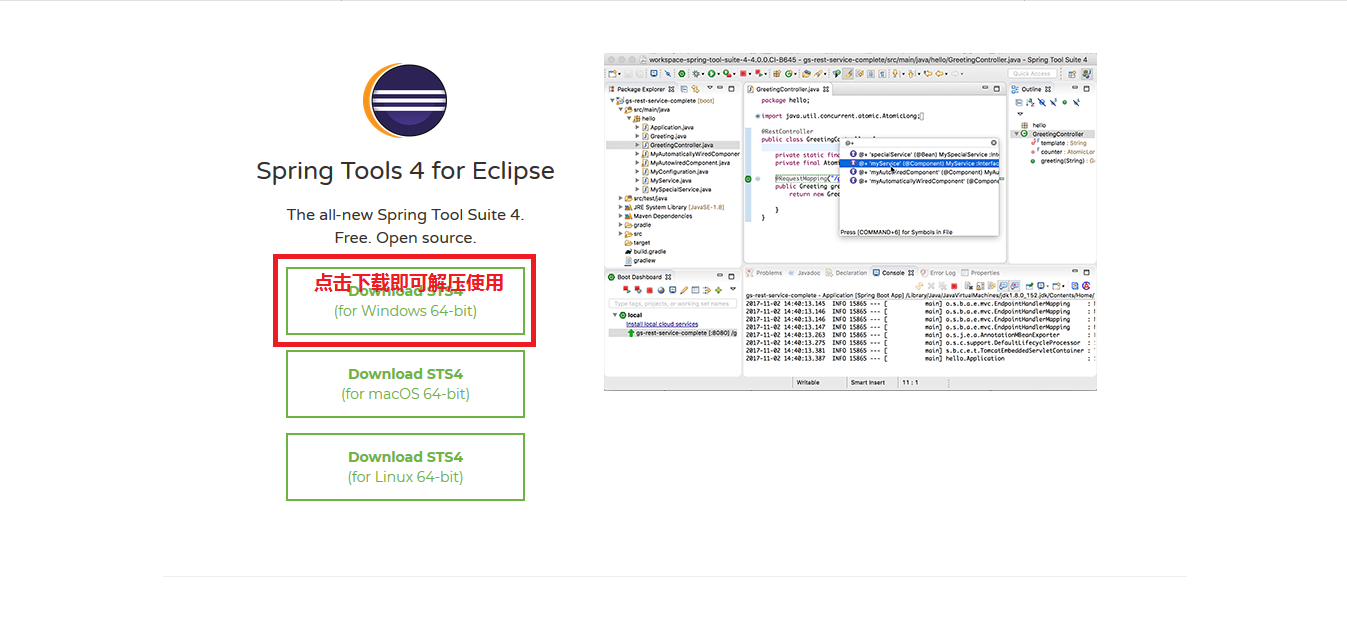Launch the app using the Run toolbar icon
The height and width of the screenshot is (627, 1347).
[711, 71]
